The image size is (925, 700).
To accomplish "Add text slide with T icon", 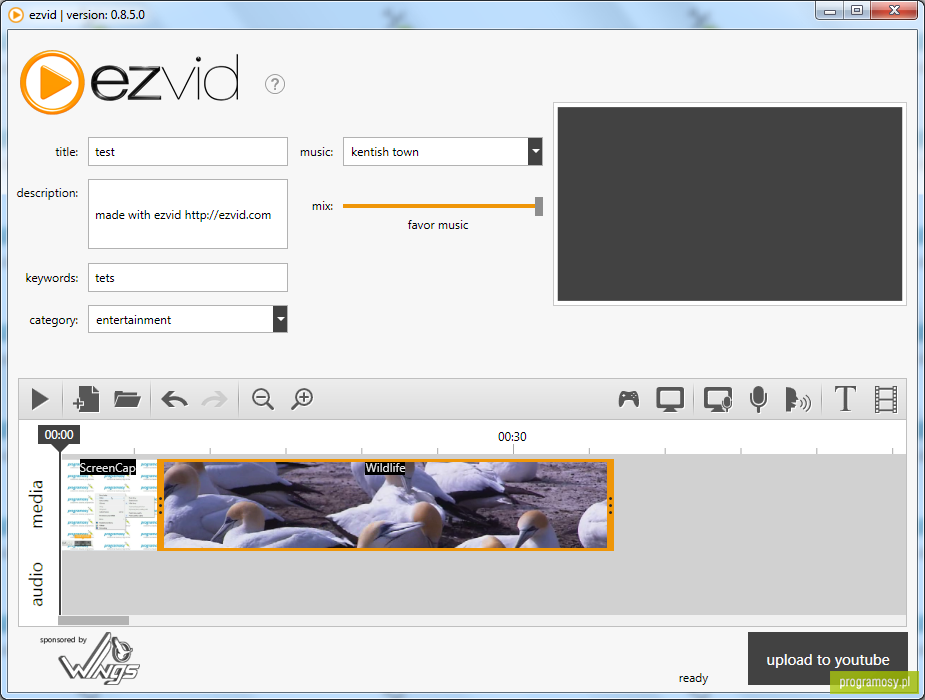I will tap(845, 399).
